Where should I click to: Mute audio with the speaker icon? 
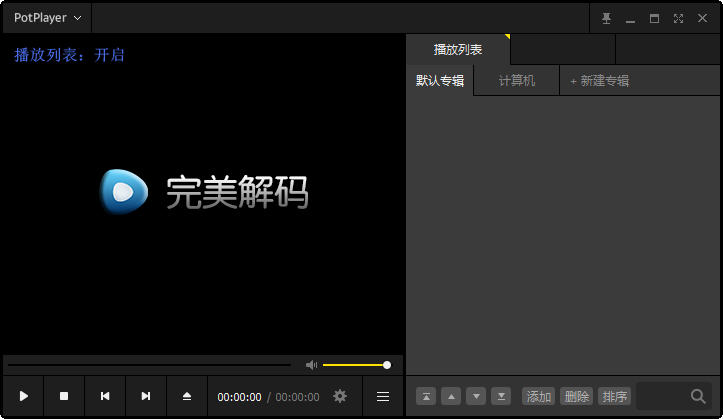tap(311, 365)
